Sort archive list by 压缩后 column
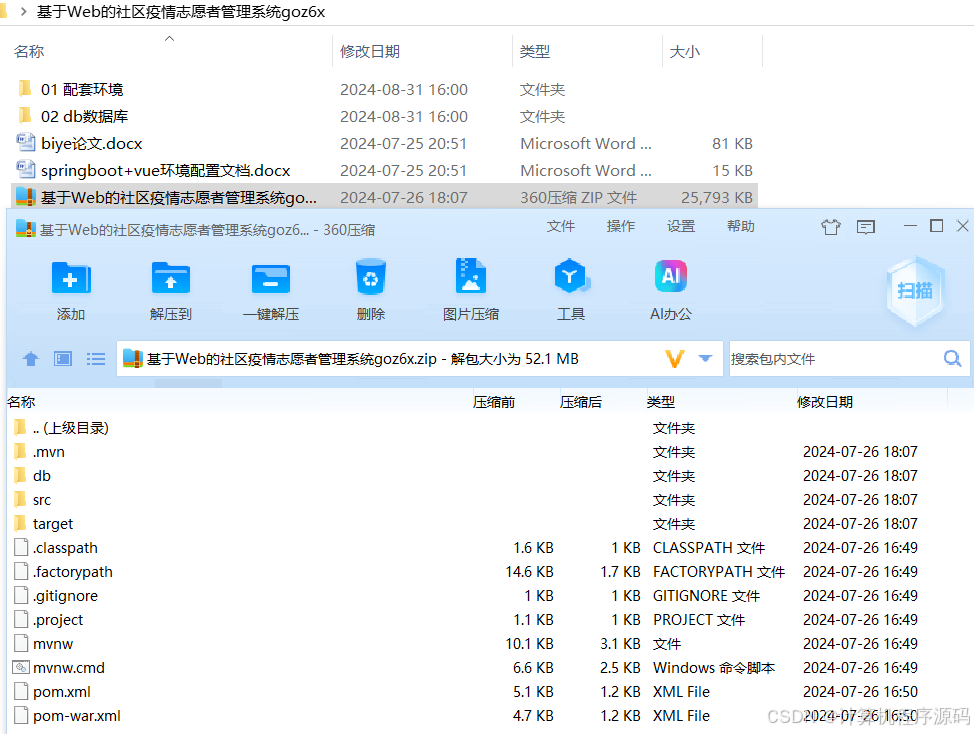This screenshot has height=734, width=974. (x=581, y=402)
